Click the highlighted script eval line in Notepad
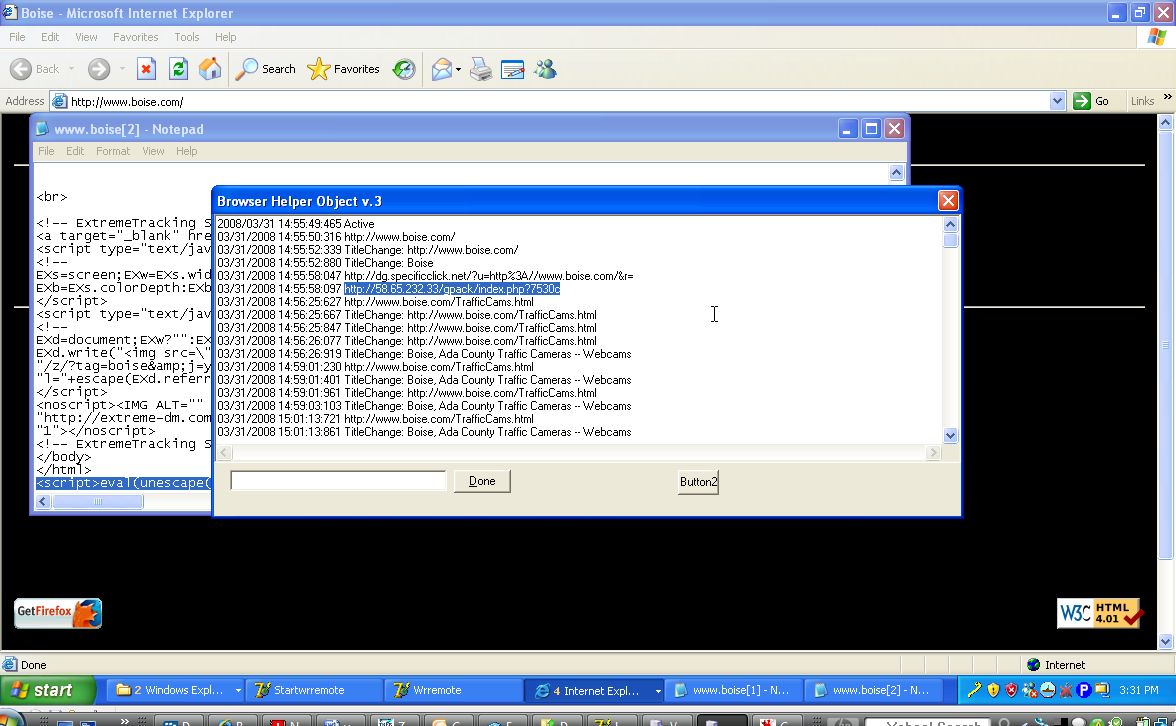 124,483
